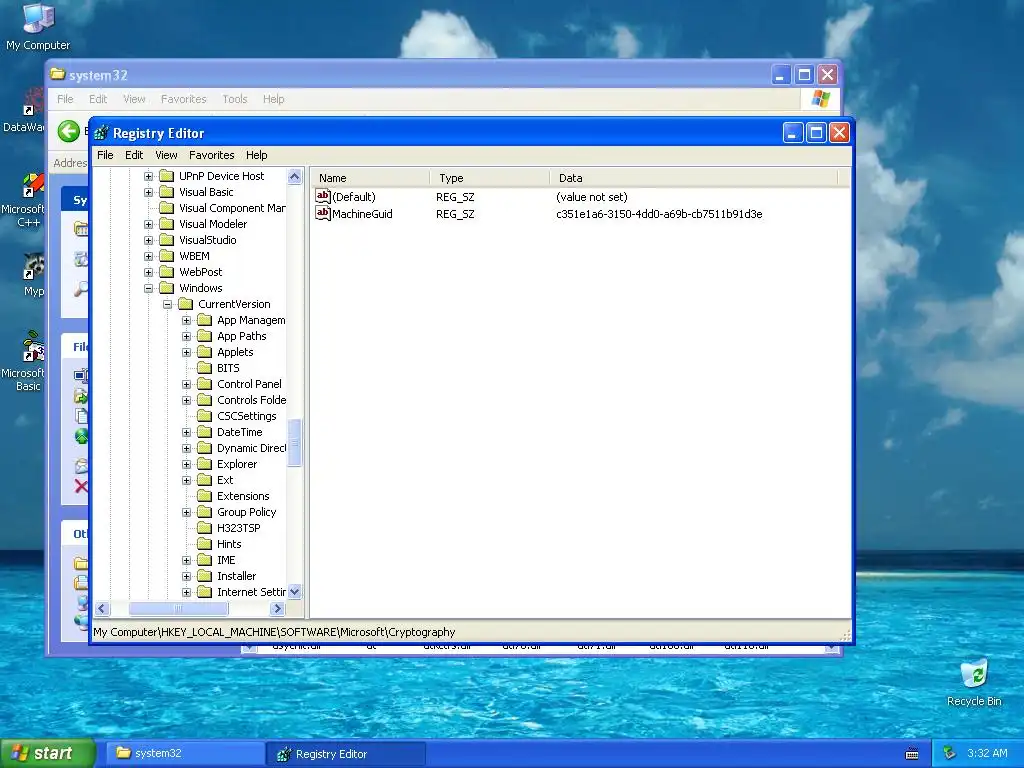Click the clock showing 3:32 AM
This screenshot has width=1024, height=768.
(987, 753)
